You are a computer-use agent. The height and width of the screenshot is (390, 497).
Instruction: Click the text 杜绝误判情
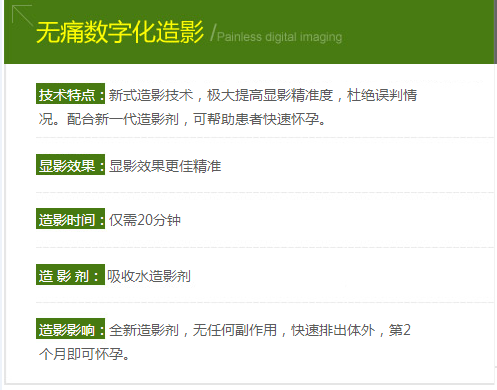click(x=382, y=95)
